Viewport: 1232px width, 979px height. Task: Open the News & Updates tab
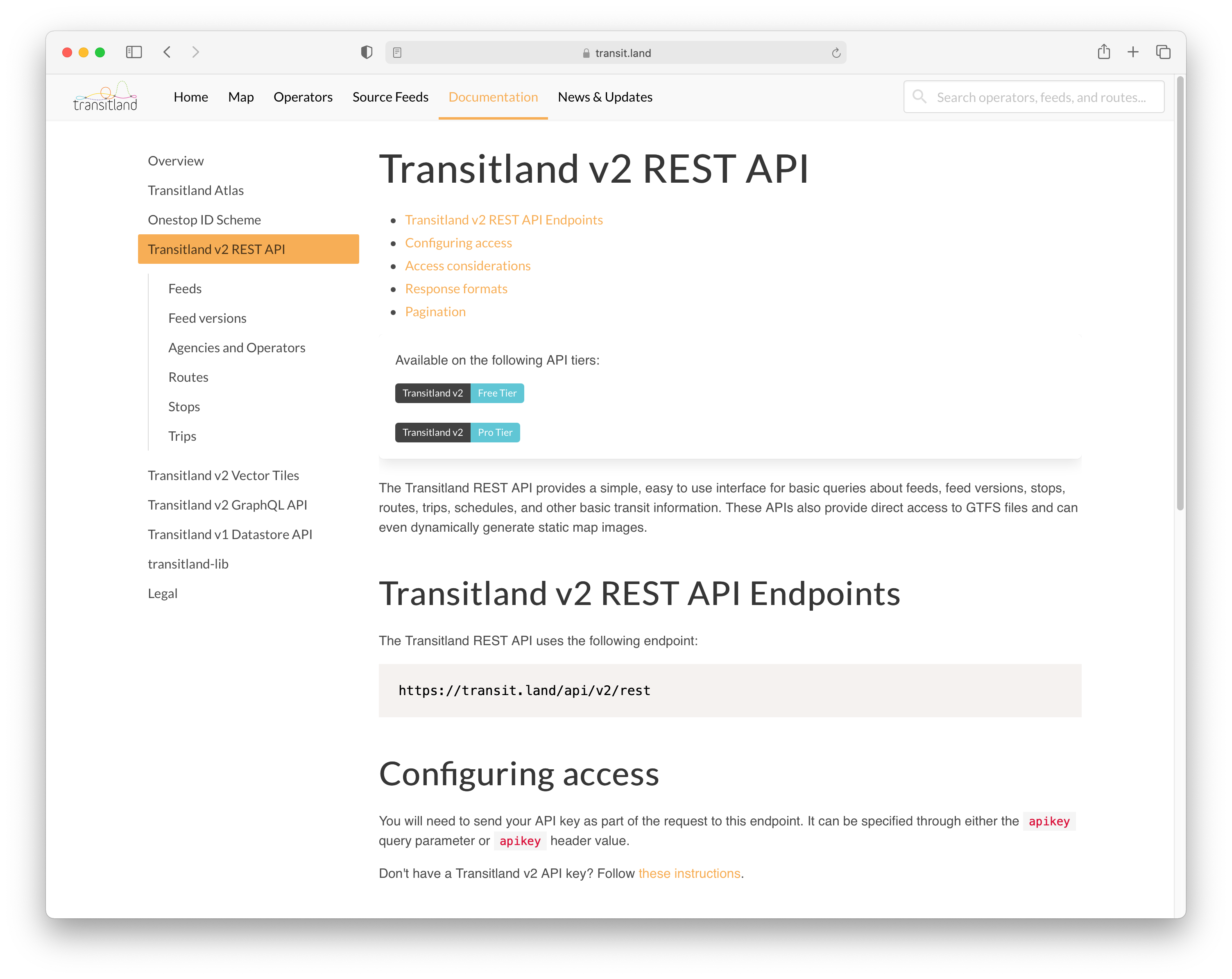click(605, 97)
